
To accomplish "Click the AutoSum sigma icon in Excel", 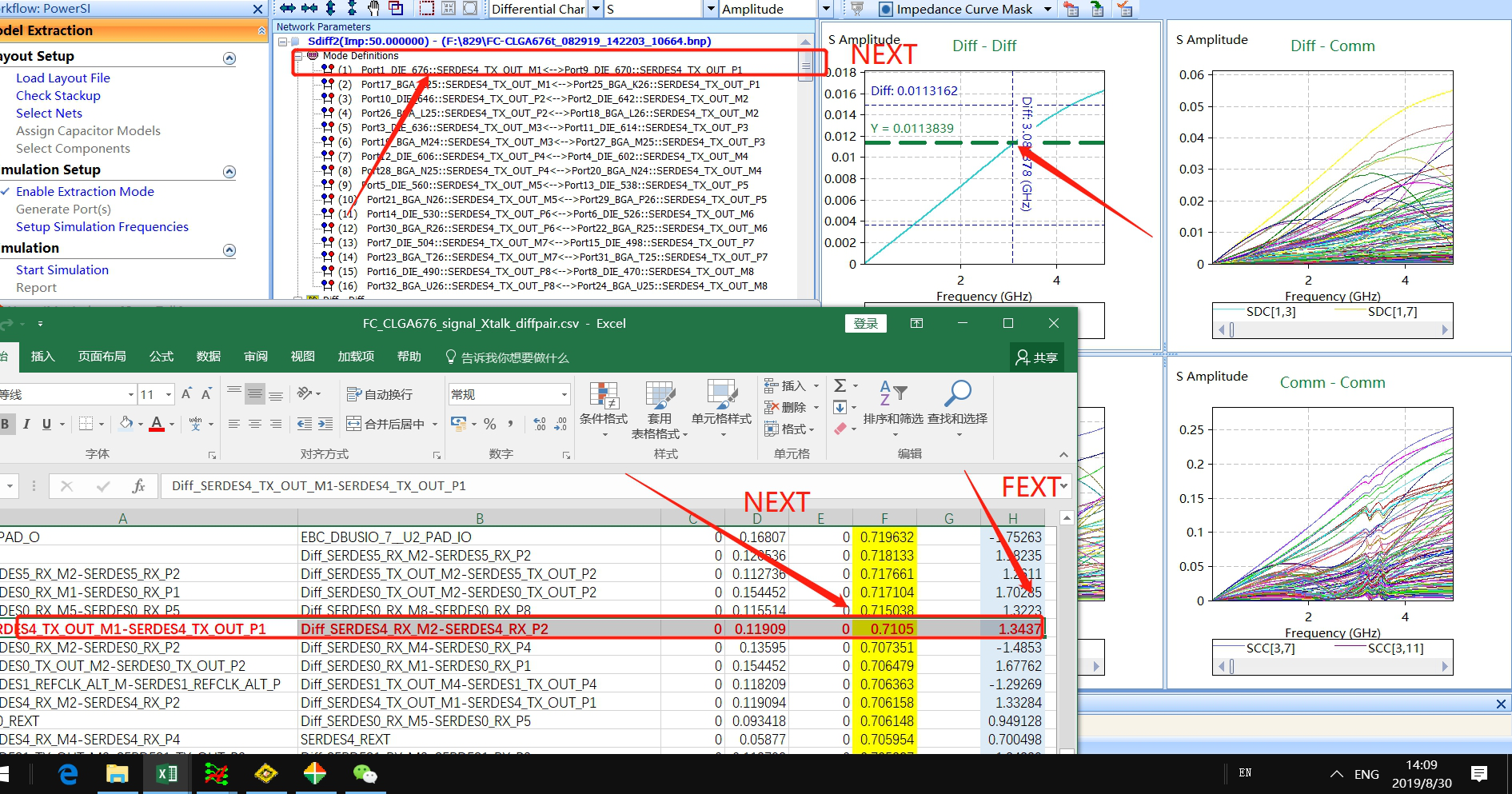I will tap(840, 385).
